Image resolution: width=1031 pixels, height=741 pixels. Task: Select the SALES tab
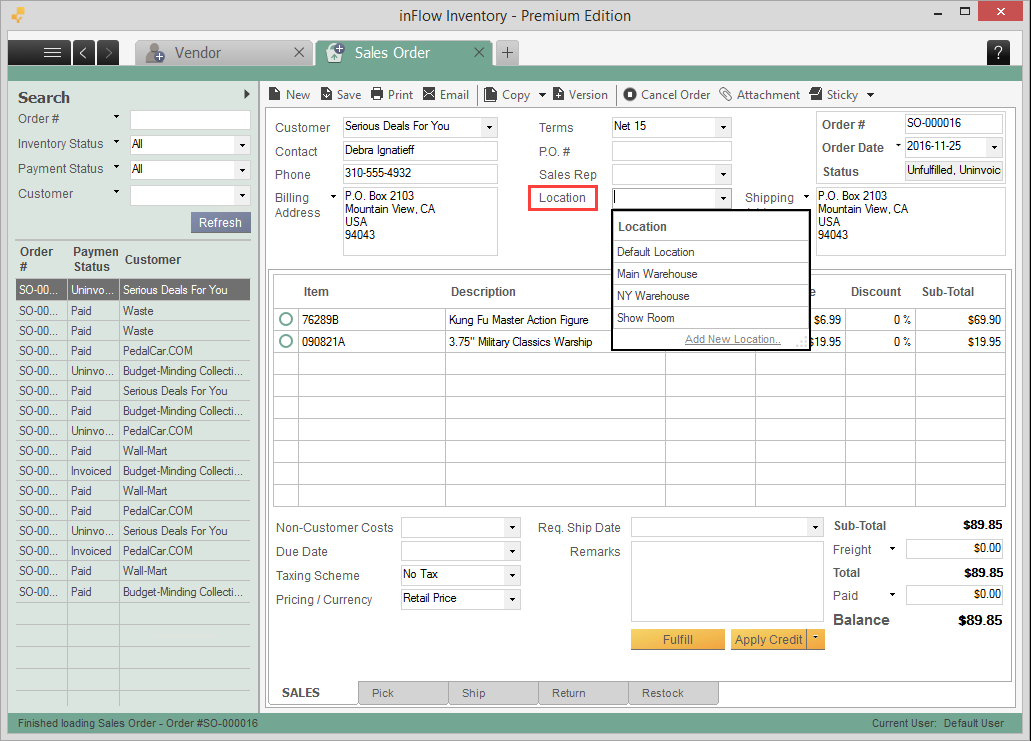pyautogui.click(x=313, y=693)
